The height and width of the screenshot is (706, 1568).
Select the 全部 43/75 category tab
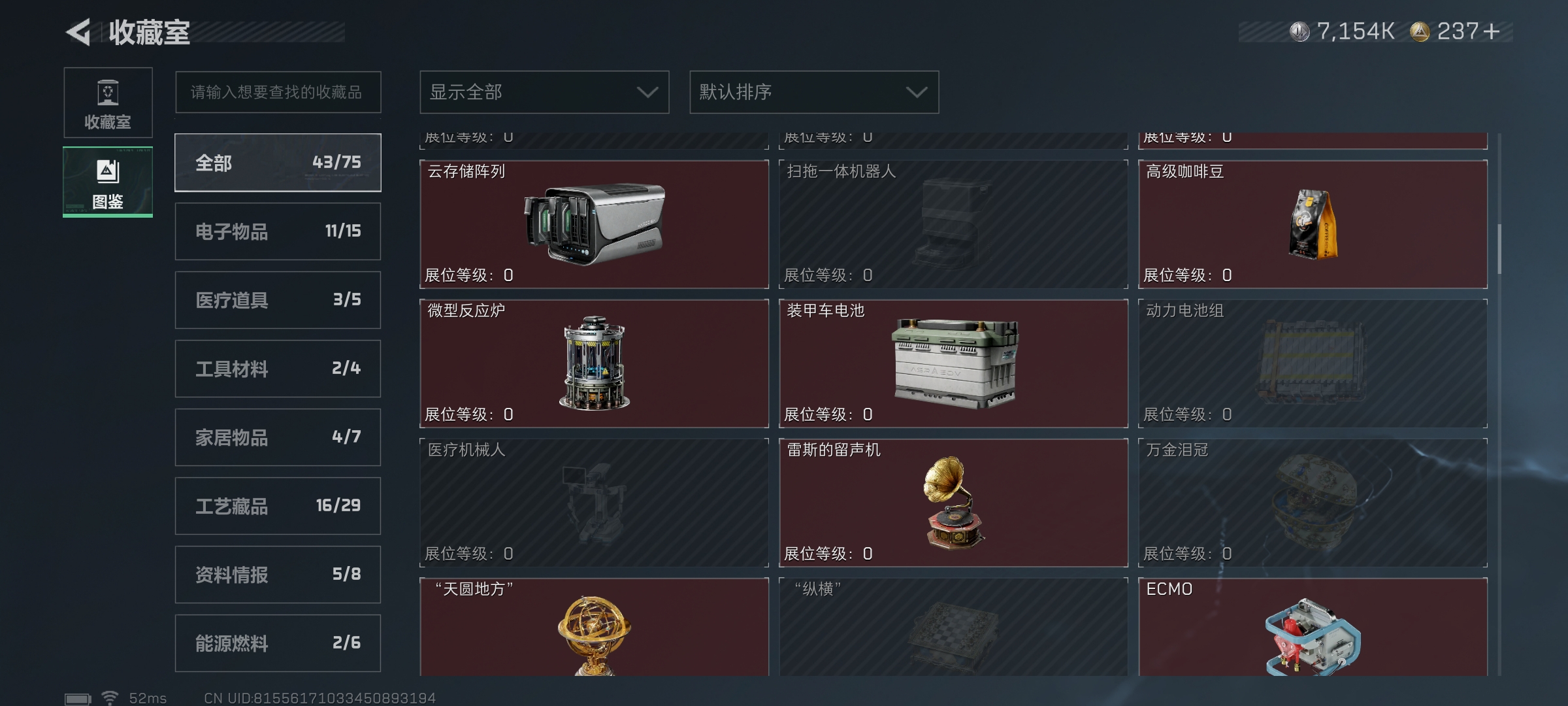278,163
